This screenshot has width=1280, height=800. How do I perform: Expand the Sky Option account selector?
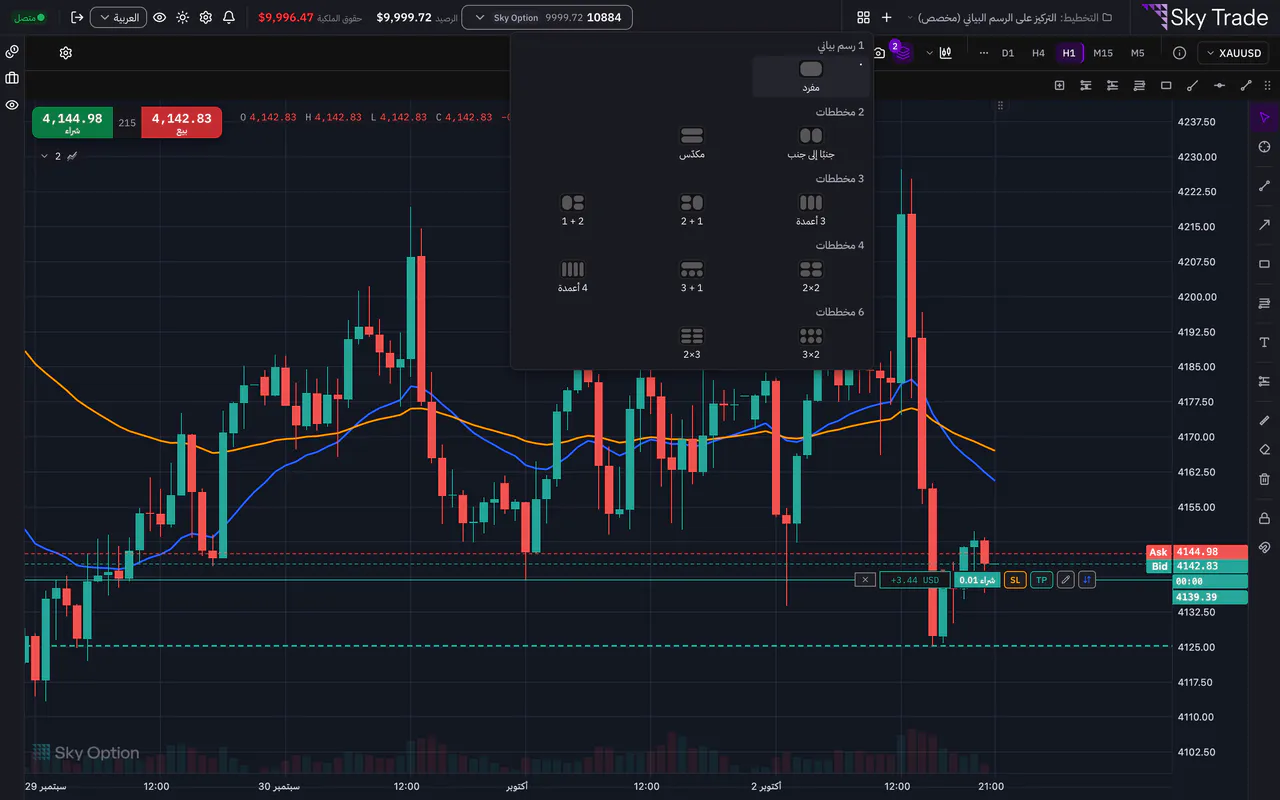click(548, 17)
